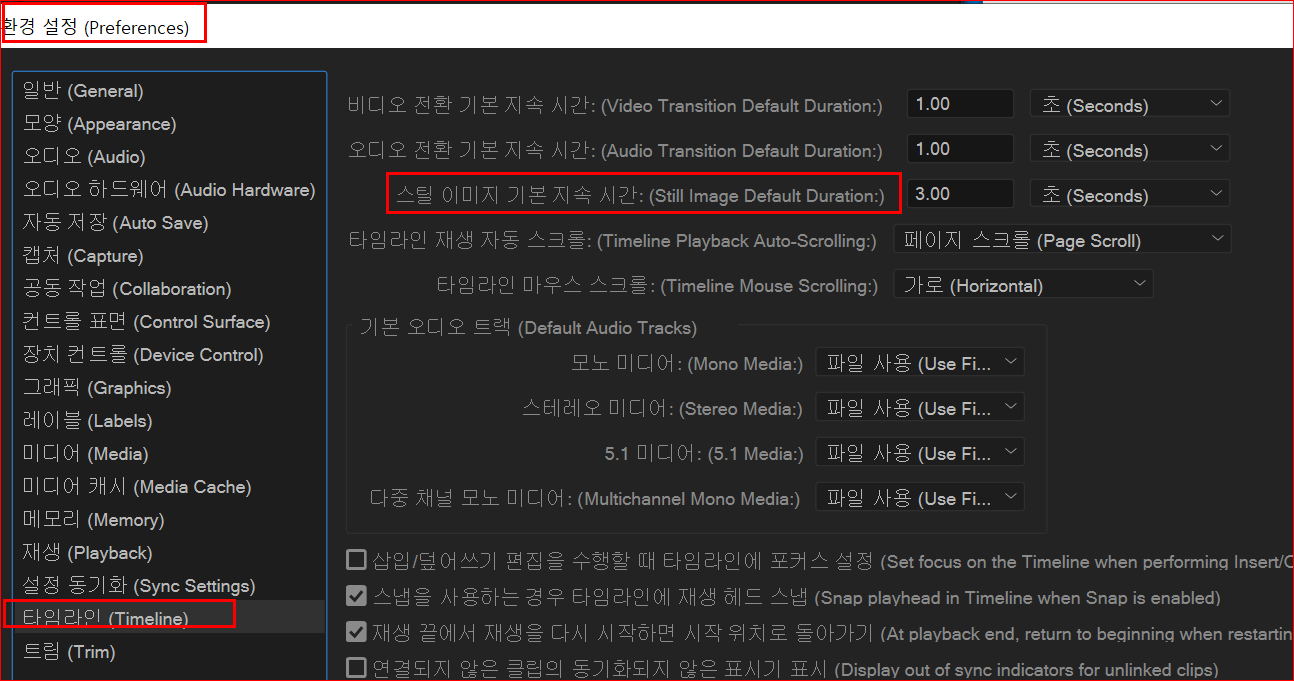Screen dimensions: 1294x681
Task: Enable focus on Timeline when performing Insert
Action: coord(356,561)
